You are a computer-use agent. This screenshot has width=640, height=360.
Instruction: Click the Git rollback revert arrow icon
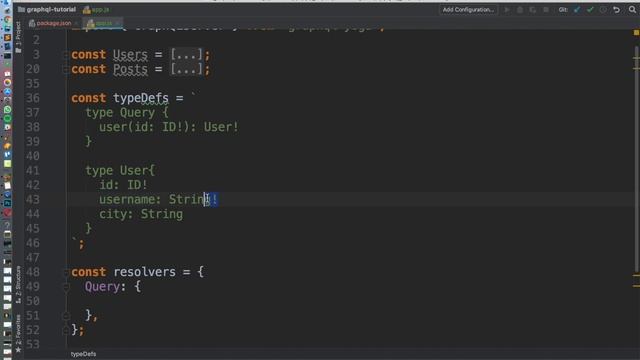(616, 9)
